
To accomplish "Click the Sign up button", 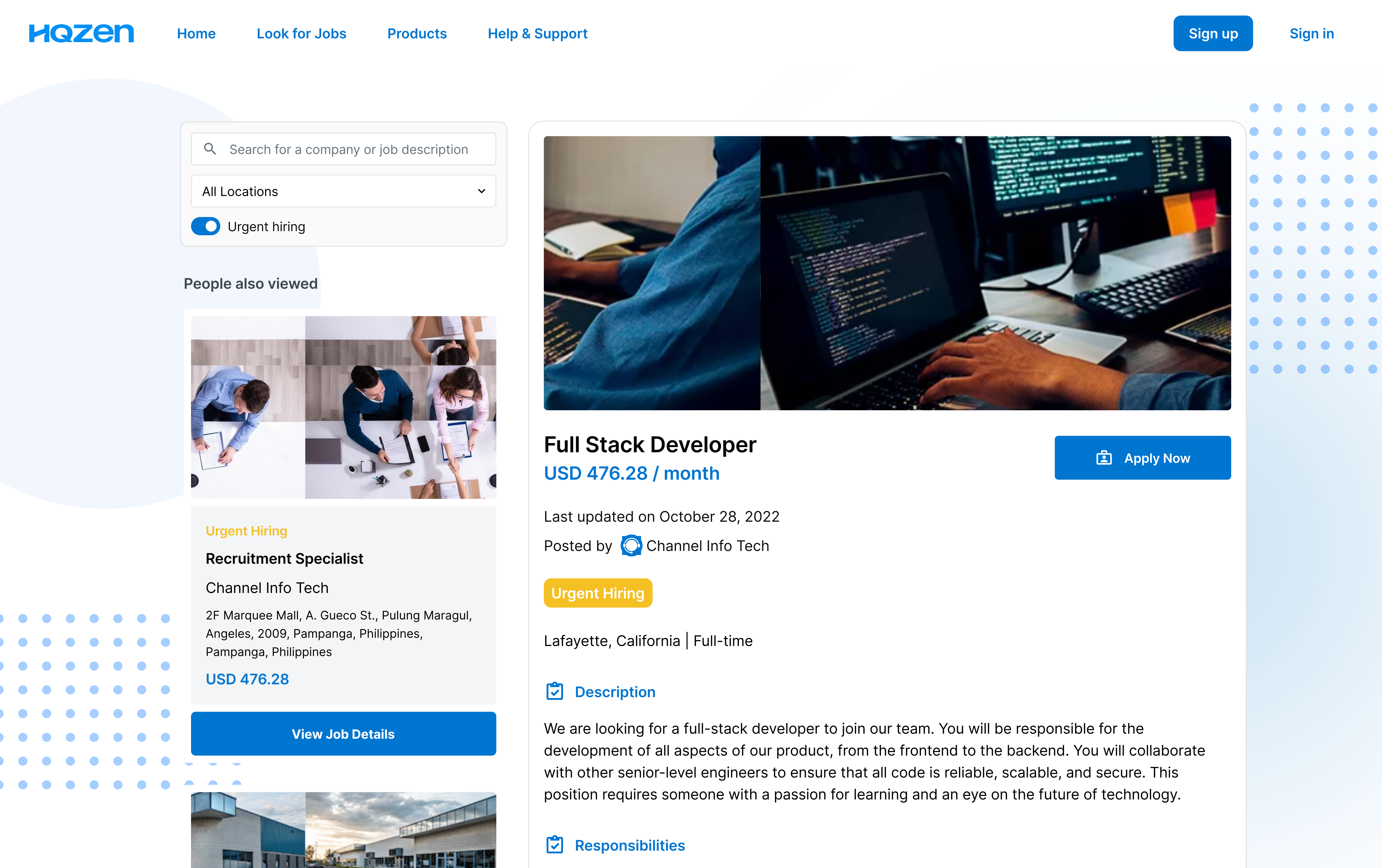I will coord(1213,33).
